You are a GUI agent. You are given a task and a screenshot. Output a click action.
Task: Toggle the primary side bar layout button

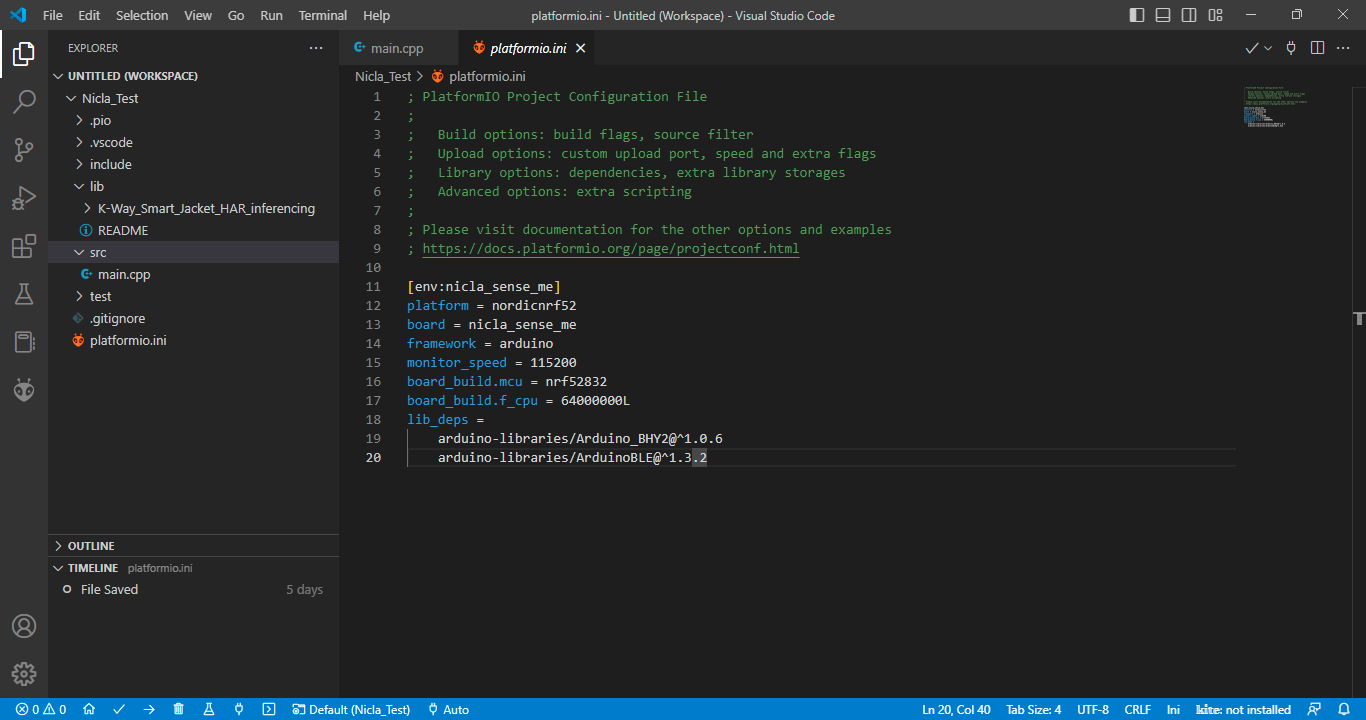click(x=1137, y=15)
